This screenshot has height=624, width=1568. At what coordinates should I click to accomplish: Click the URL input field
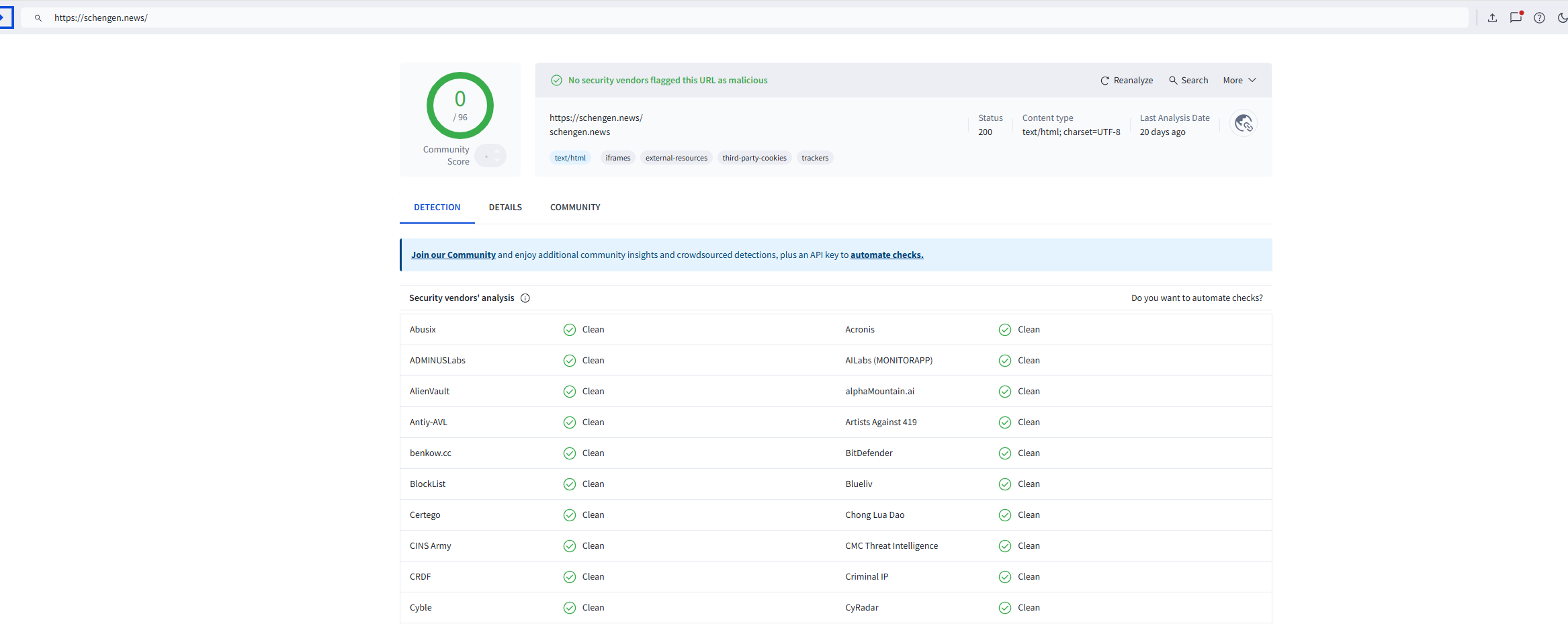[x=744, y=18]
